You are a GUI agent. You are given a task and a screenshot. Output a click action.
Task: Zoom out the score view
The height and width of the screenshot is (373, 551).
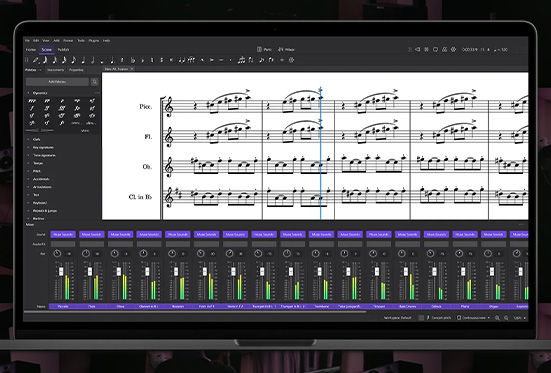506,318
